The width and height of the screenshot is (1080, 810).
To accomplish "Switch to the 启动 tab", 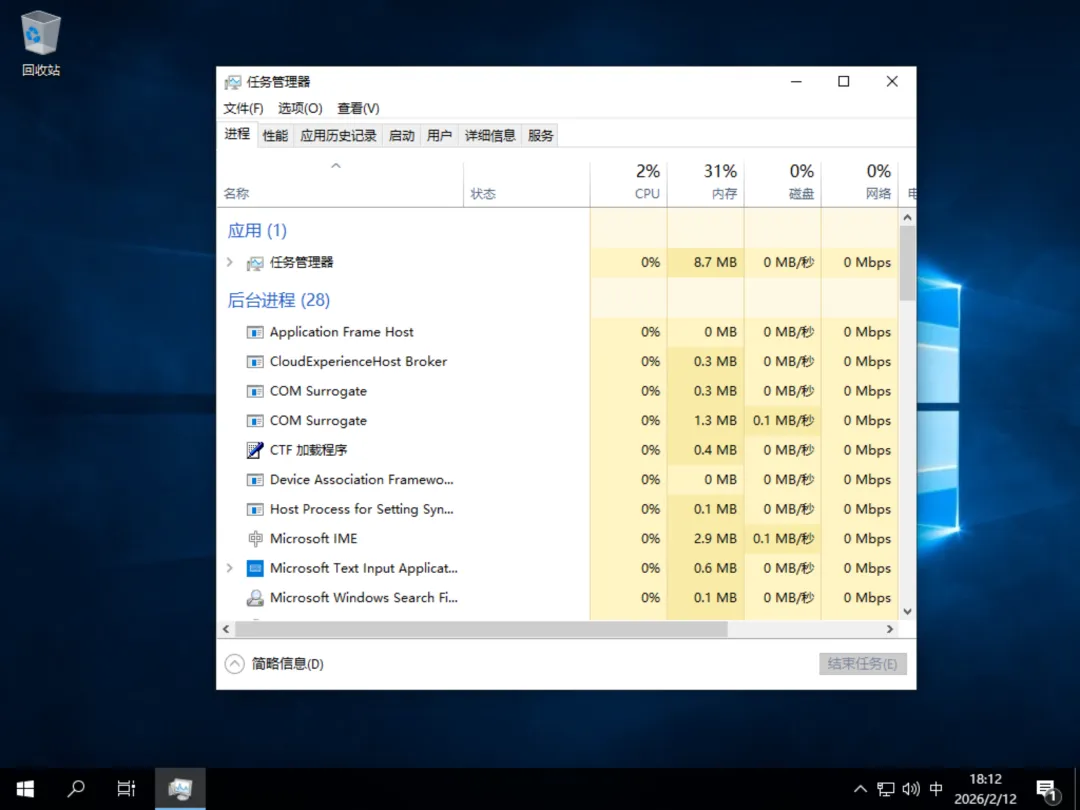I will (x=402, y=136).
